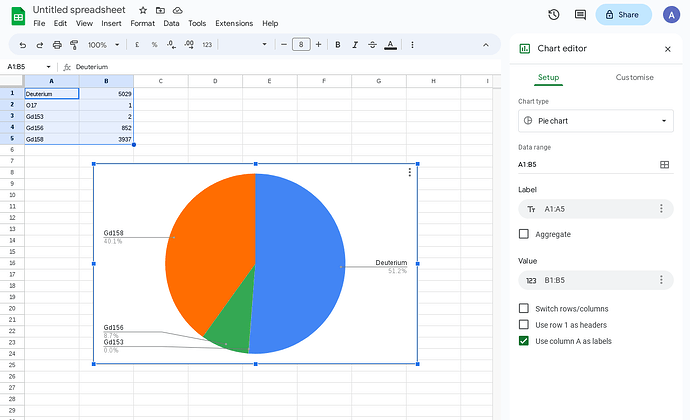Select cell B5 value 3937
This screenshot has width=690, height=420.
[x=106, y=139]
